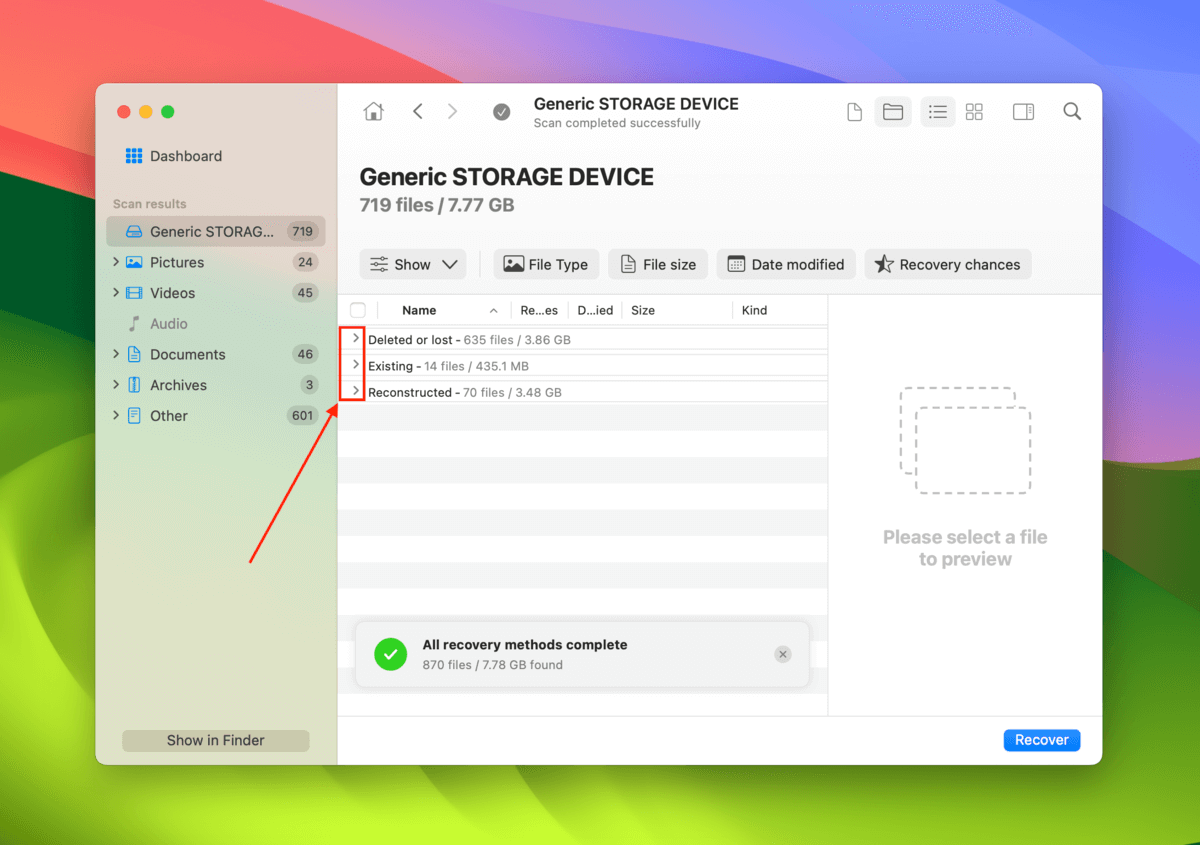Select the folder view icon
The height and width of the screenshot is (845, 1200).
(893, 112)
